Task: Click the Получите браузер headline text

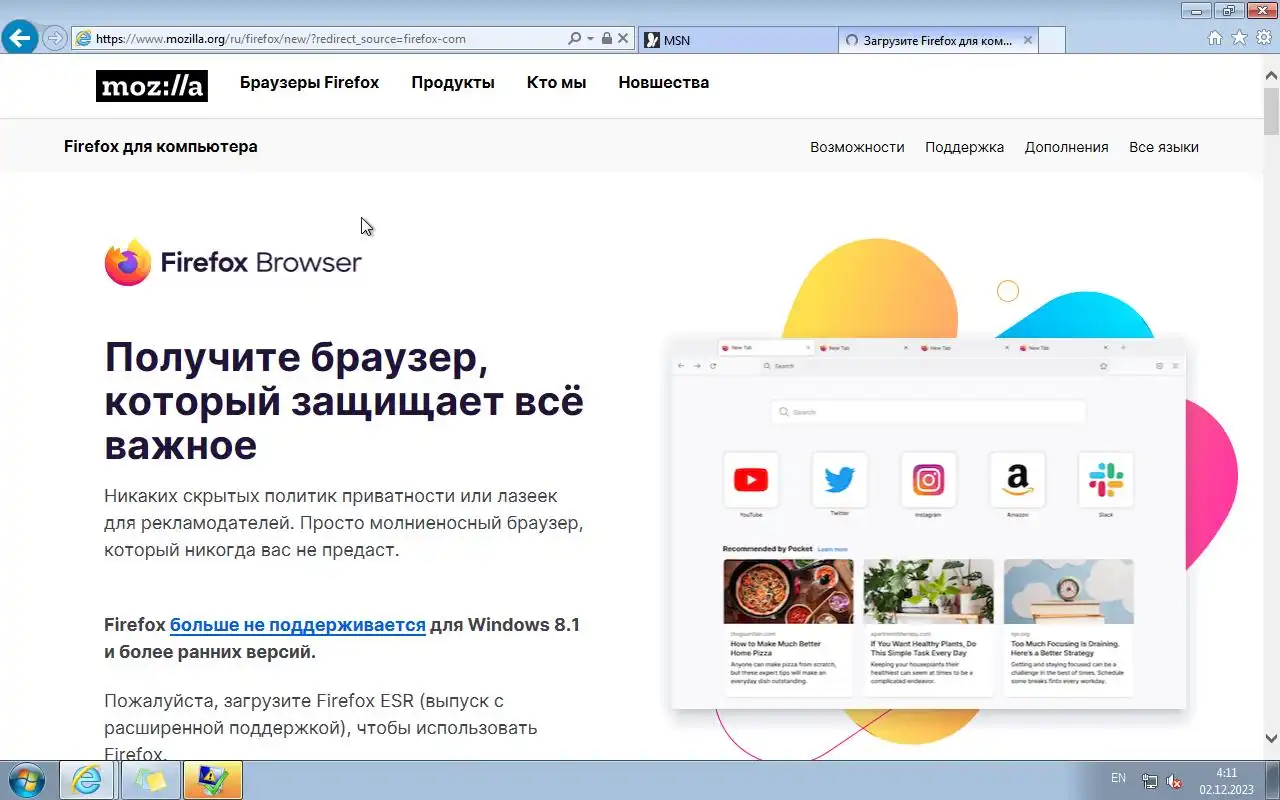Action: (x=344, y=402)
